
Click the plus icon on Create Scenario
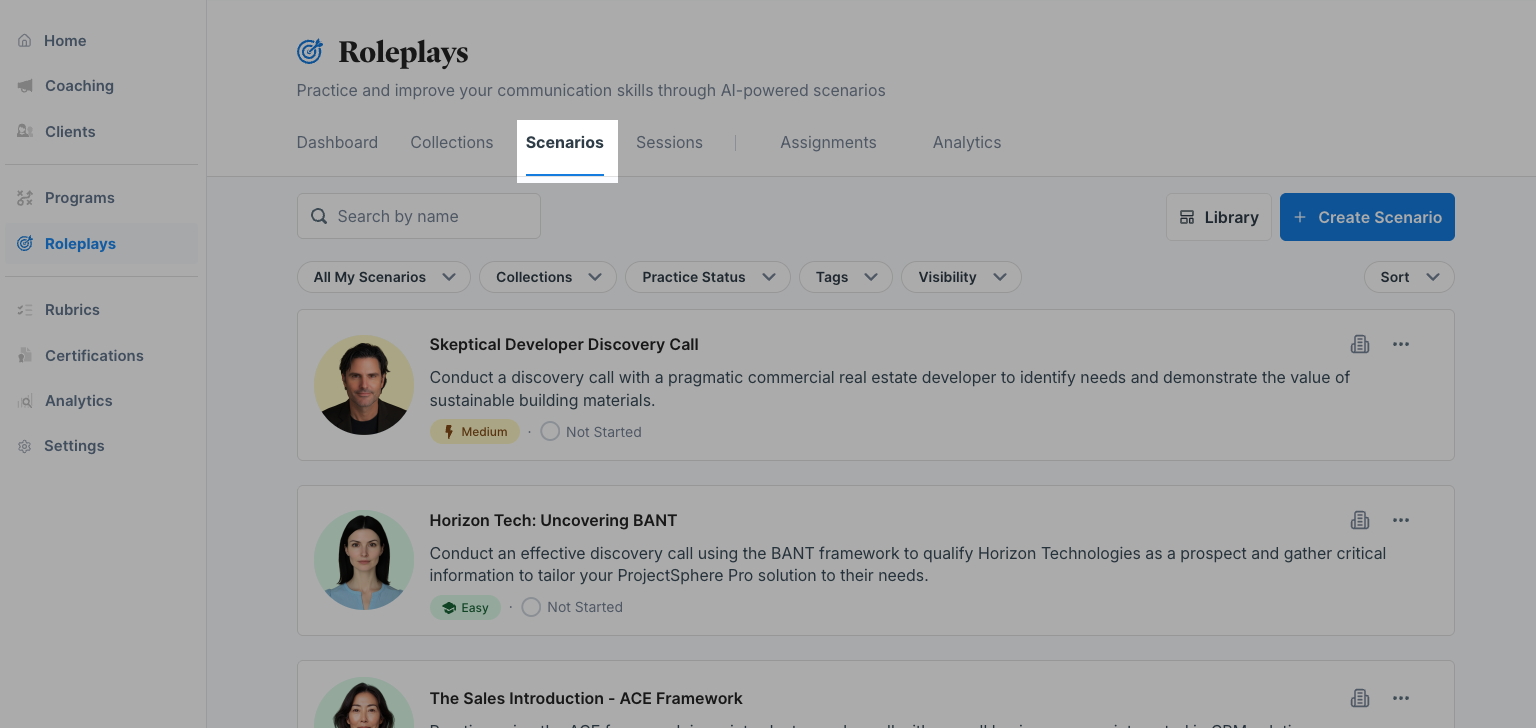pos(1300,217)
